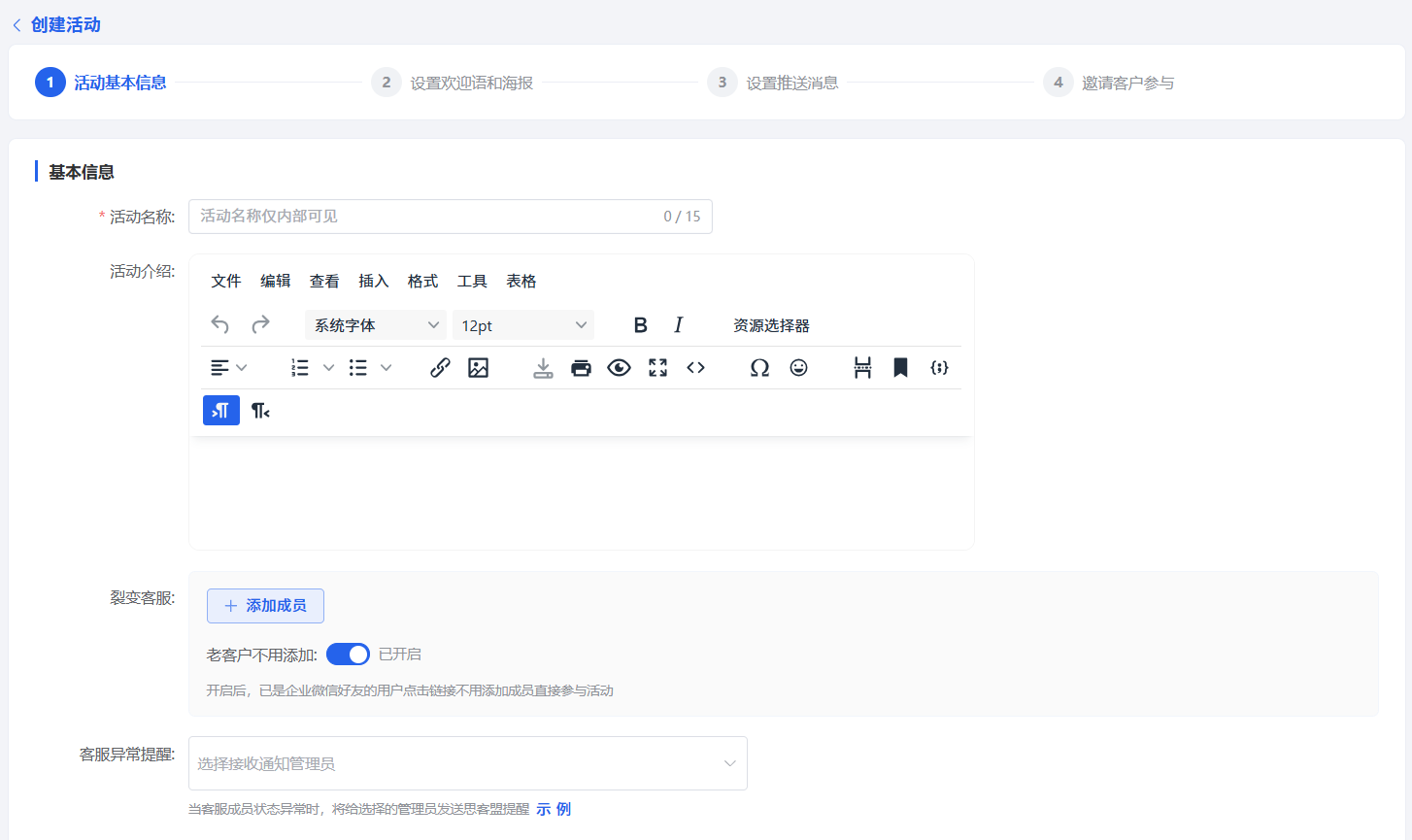Apply bold formatting with the B icon
The width and height of the screenshot is (1412, 840).
(x=640, y=325)
